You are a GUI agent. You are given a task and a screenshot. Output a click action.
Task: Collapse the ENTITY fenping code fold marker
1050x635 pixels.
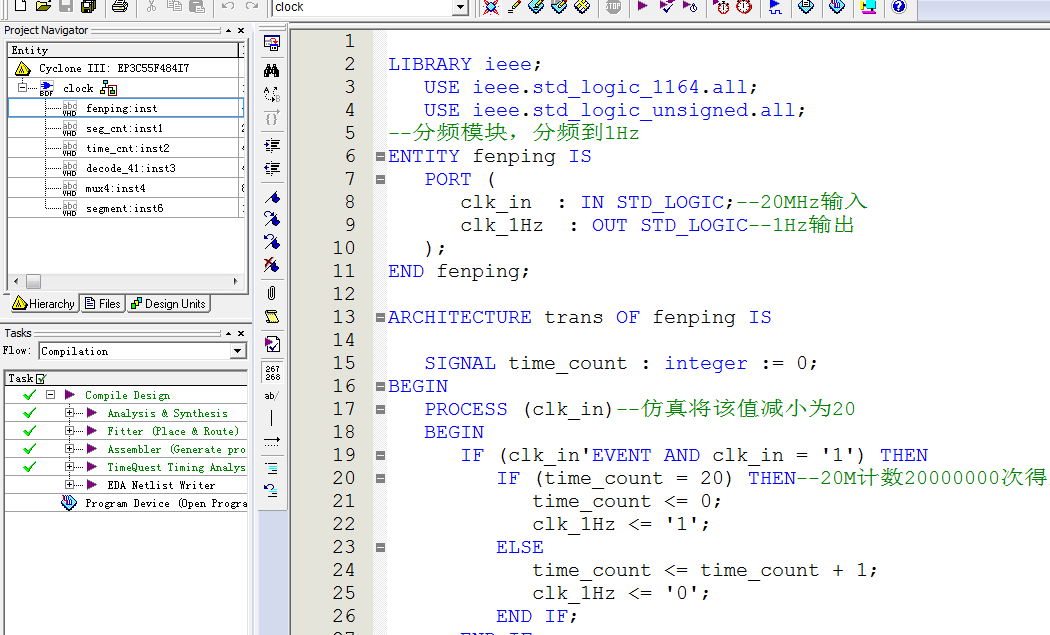(380, 157)
